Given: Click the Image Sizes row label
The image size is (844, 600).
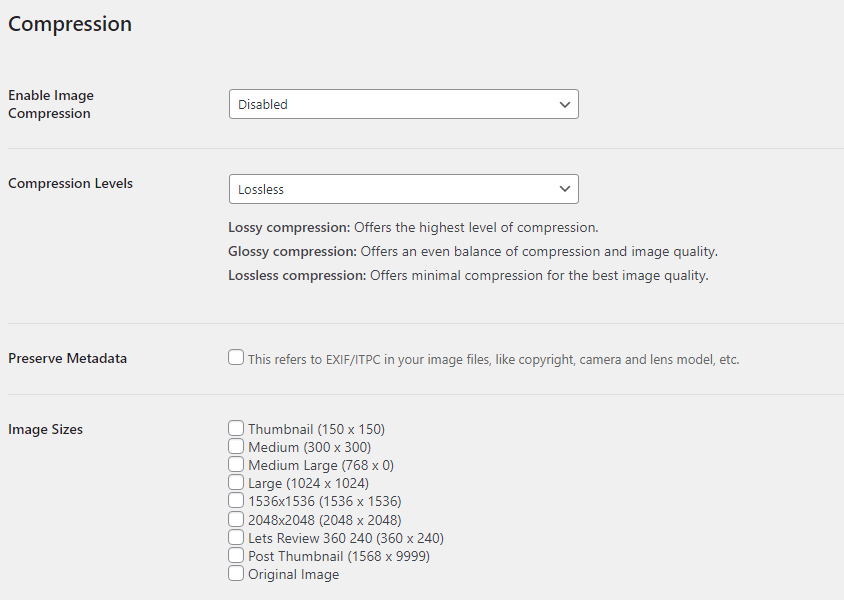Looking at the screenshot, I should tap(45, 429).
